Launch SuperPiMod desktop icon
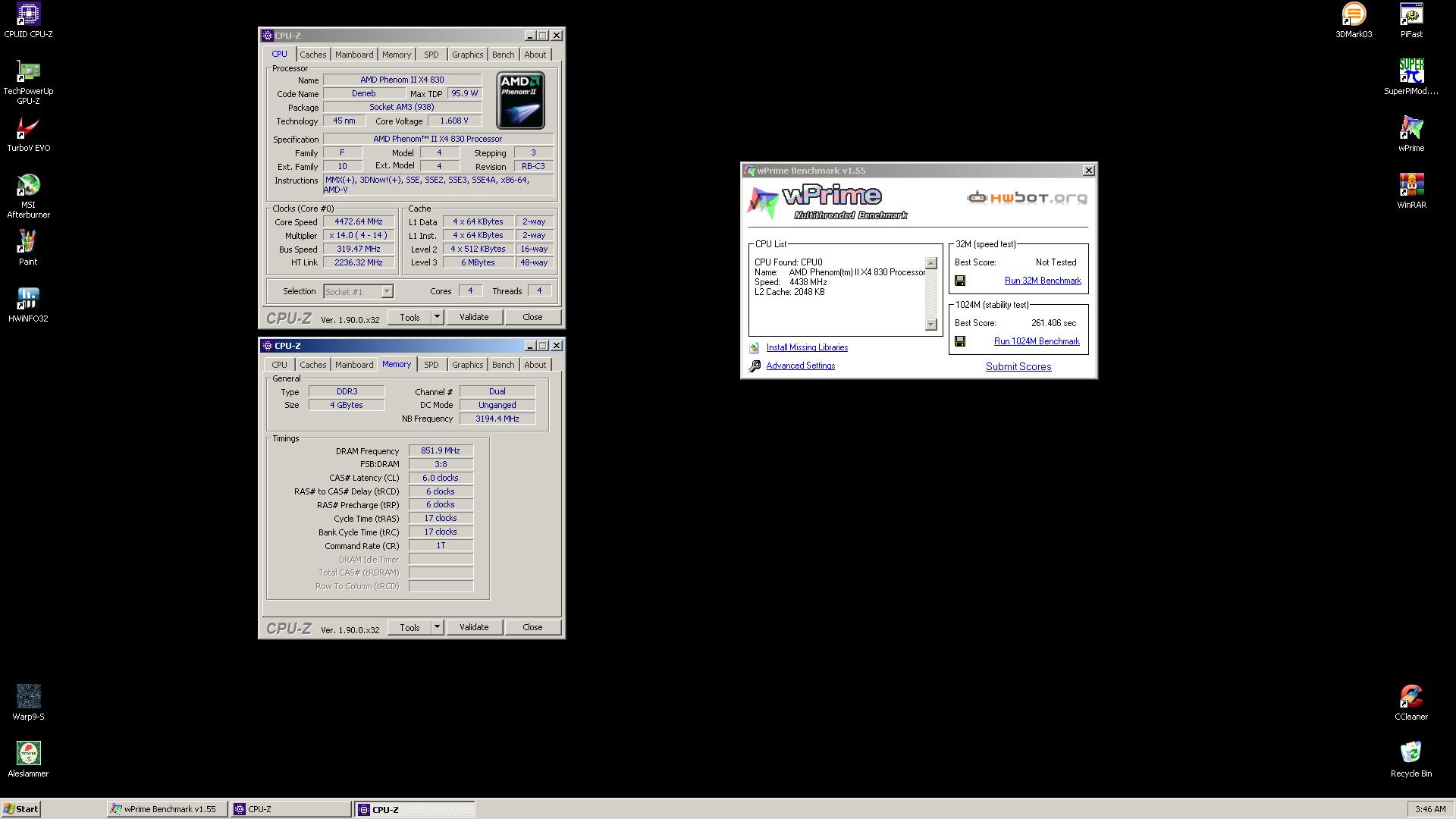Screen dimensions: 1456x819 coord(1411,77)
